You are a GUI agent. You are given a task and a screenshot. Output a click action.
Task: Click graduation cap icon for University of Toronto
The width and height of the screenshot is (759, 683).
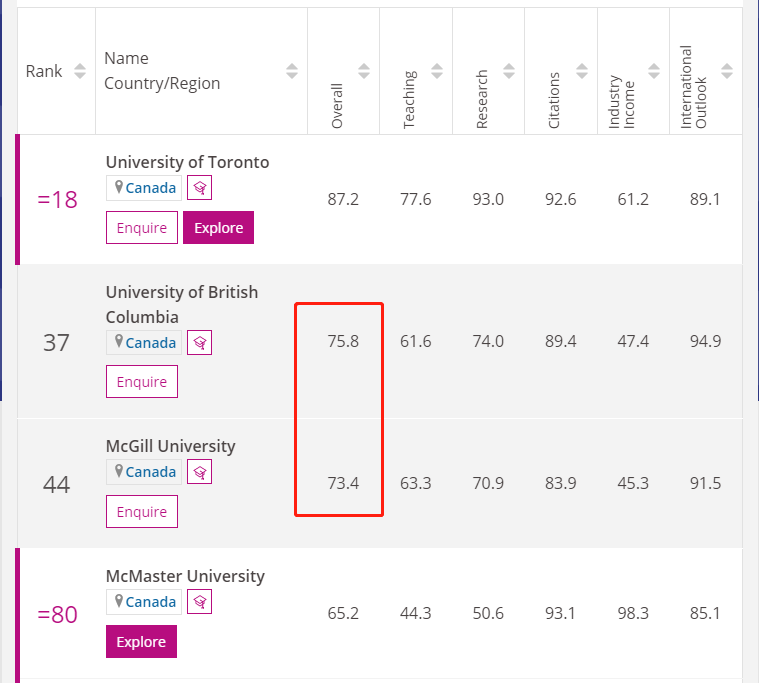[199, 187]
